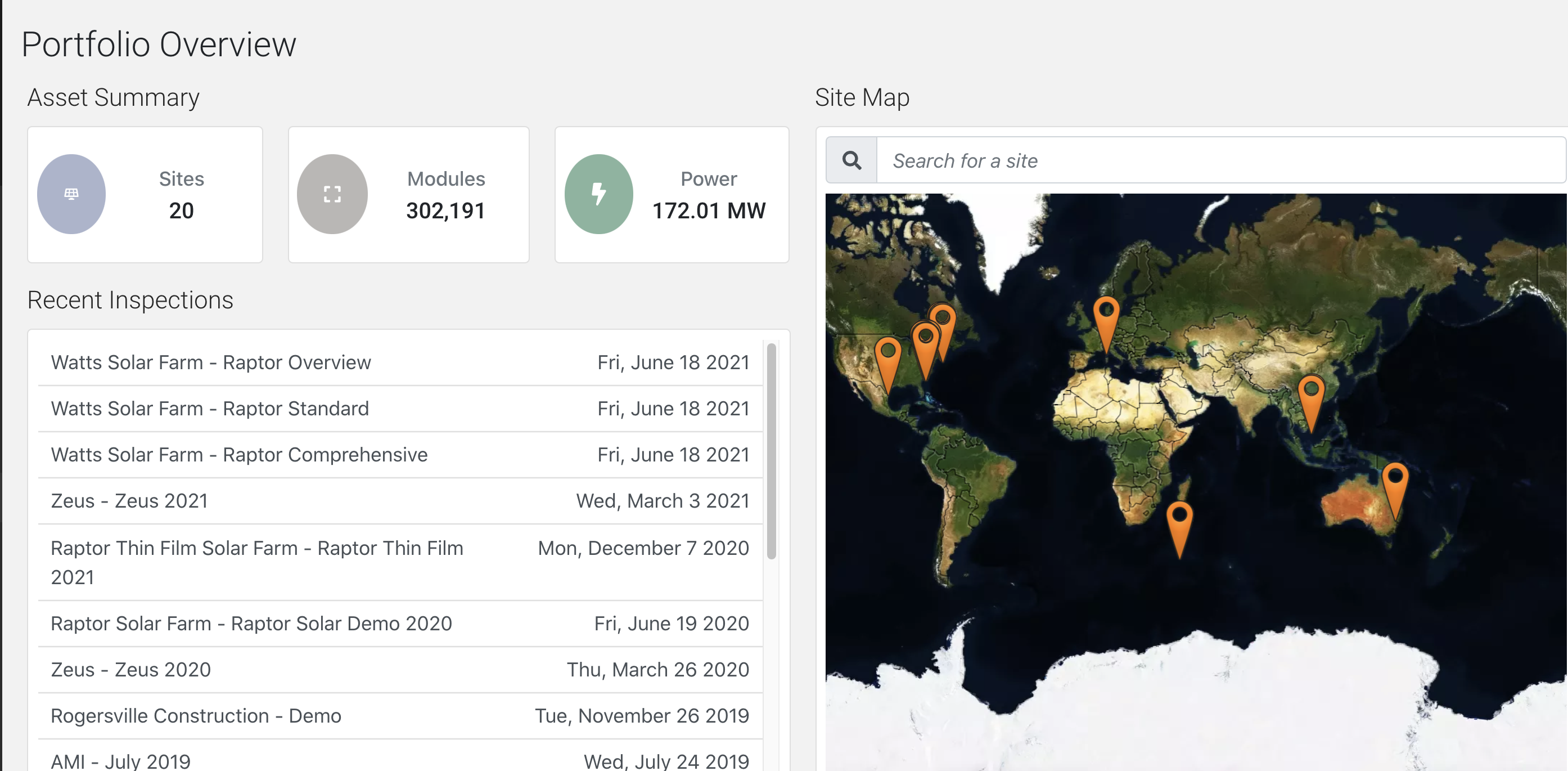The image size is (1568, 771).
Task: Open Watts Solar Farm - Raptor Comprehensive inspection
Action: (x=400, y=455)
